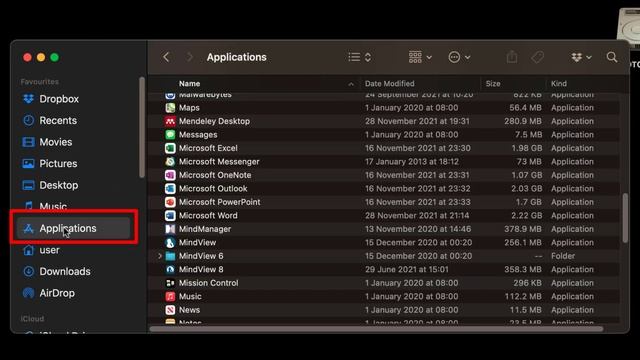The image size is (640, 360).
Task: Select the Mission Control app icon
Action: [170, 283]
